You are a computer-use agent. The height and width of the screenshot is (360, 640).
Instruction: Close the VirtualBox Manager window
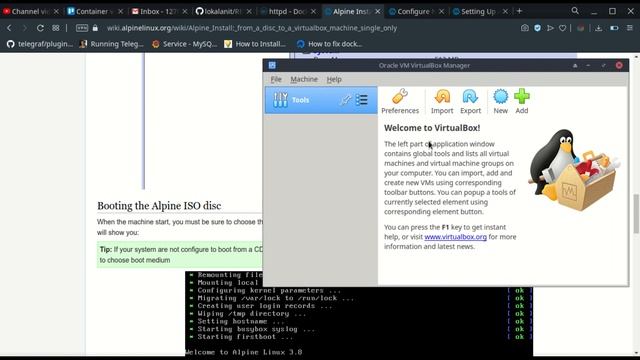[x=619, y=65]
